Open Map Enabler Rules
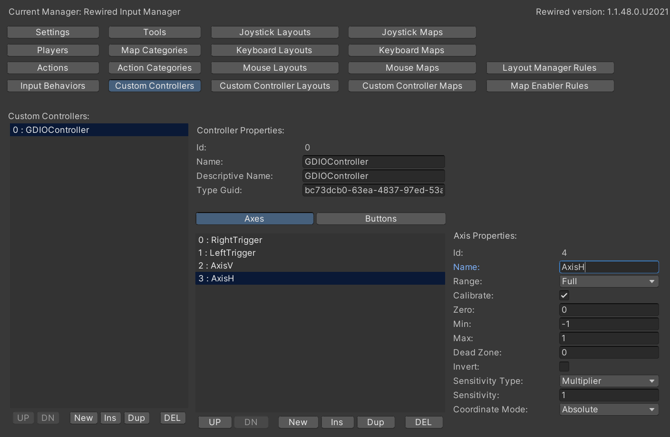670x437 pixels. tap(550, 85)
